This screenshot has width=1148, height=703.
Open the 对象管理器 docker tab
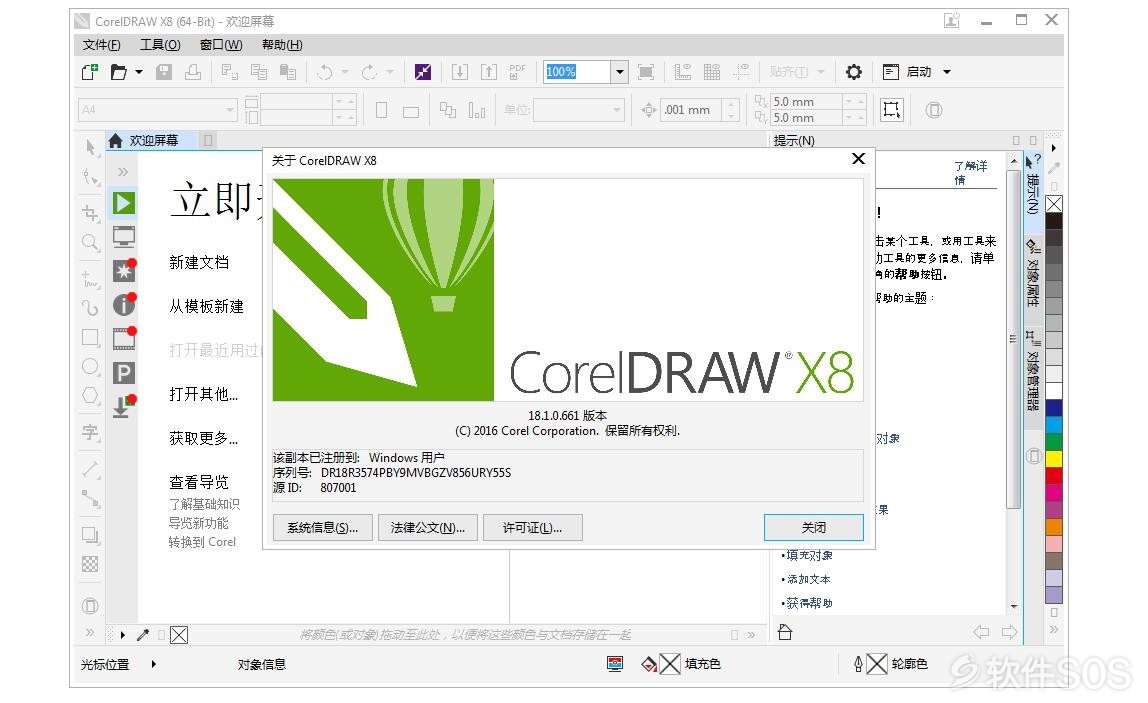tap(1033, 370)
